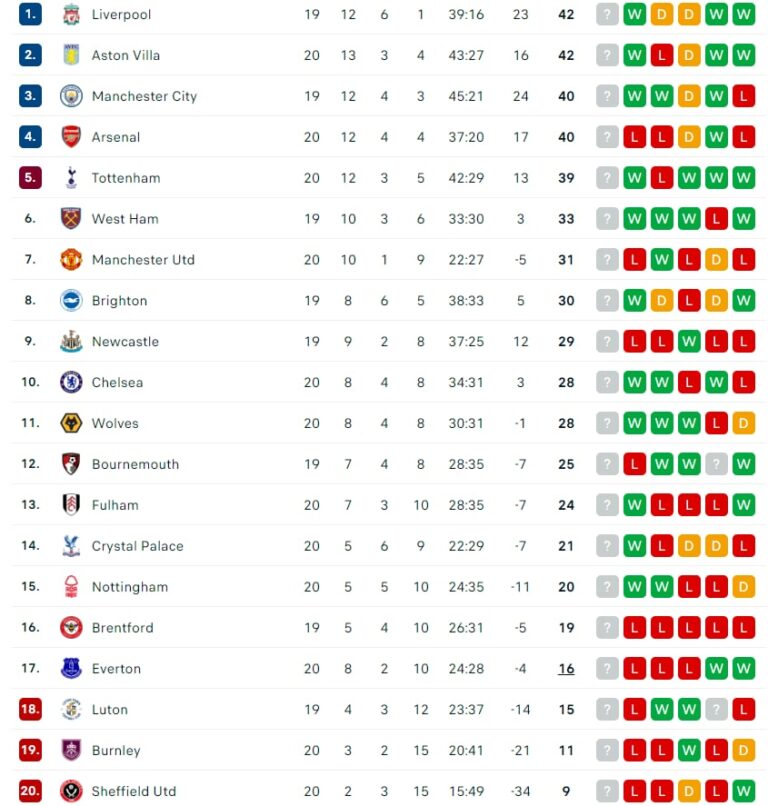Viewport: 768px width, 806px height.
Task: Click Burnley's orange D form badge
Action: click(x=743, y=750)
